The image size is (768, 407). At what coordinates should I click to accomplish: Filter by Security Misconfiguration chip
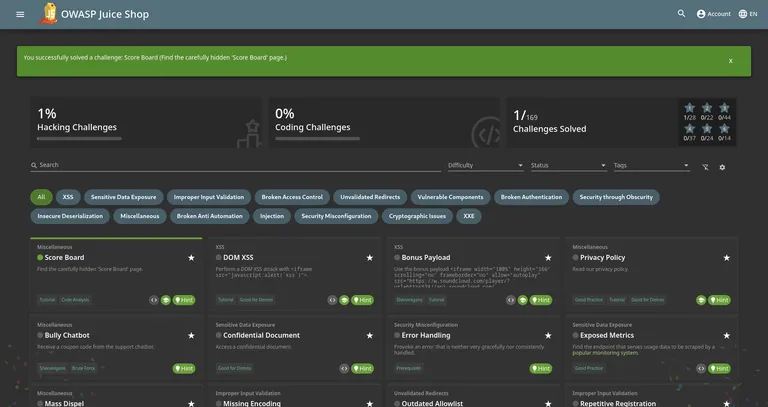pyautogui.click(x=336, y=216)
